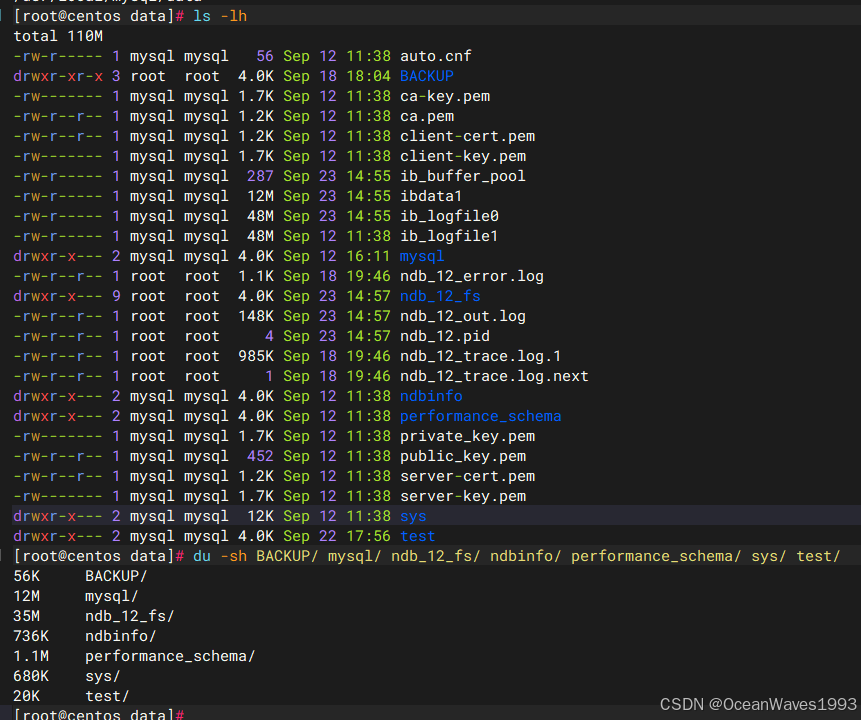Select the BACKUP directory name in listing
The image size is (861, 720).
(x=427, y=76)
